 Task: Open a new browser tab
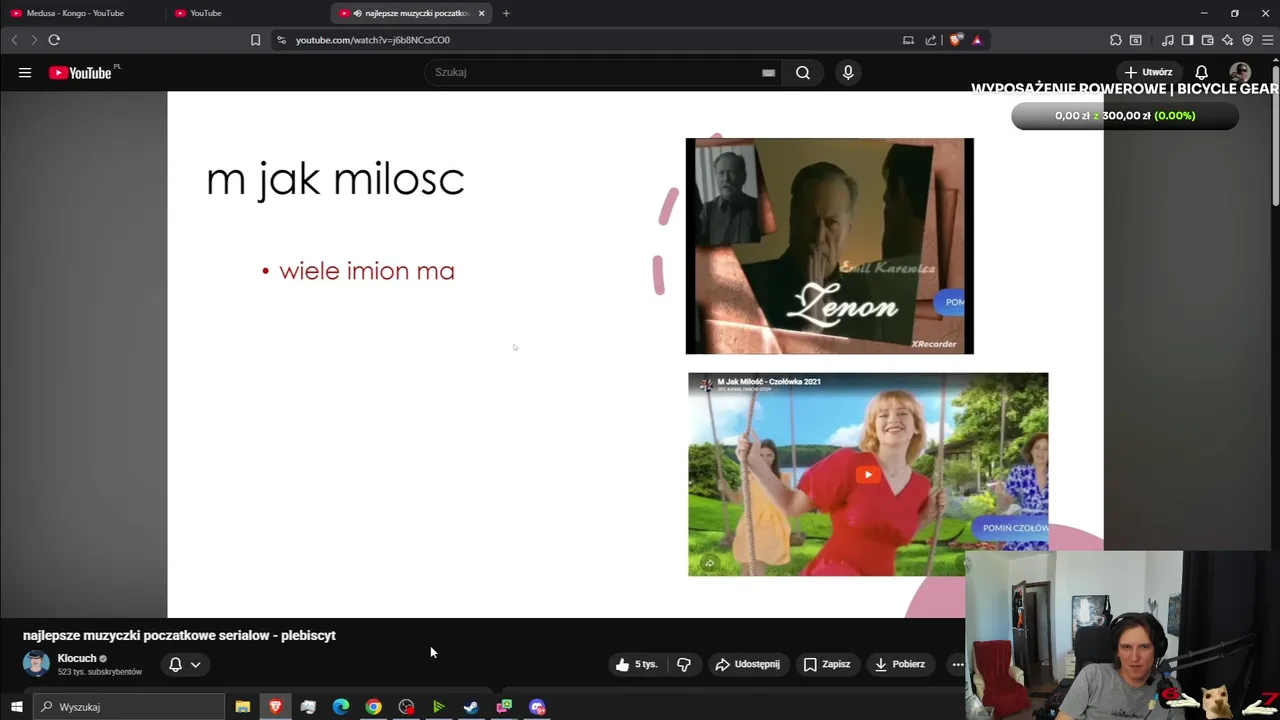point(506,13)
